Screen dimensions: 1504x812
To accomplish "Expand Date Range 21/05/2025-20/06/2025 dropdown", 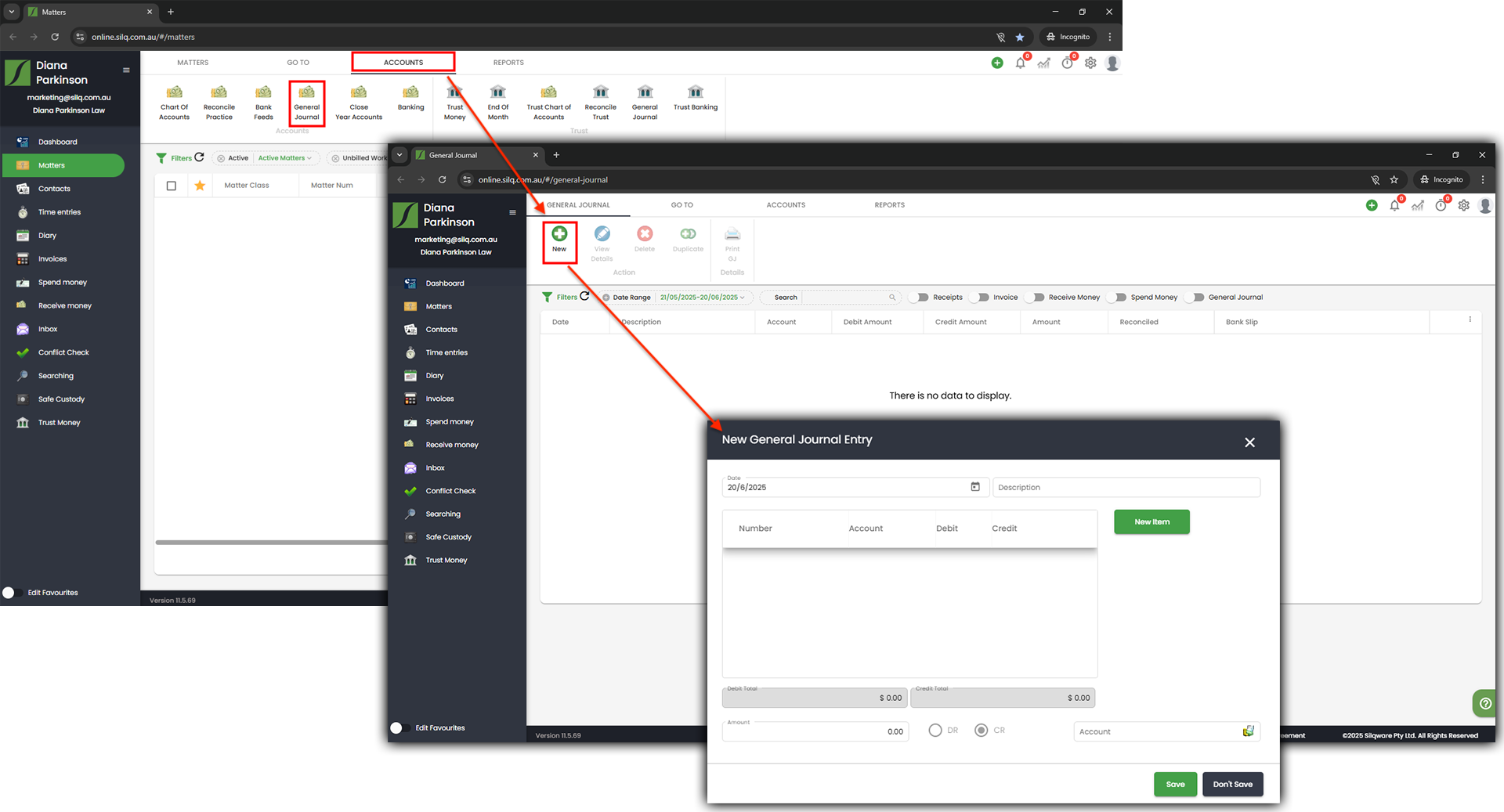I will pyautogui.click(x=702, y=298).
